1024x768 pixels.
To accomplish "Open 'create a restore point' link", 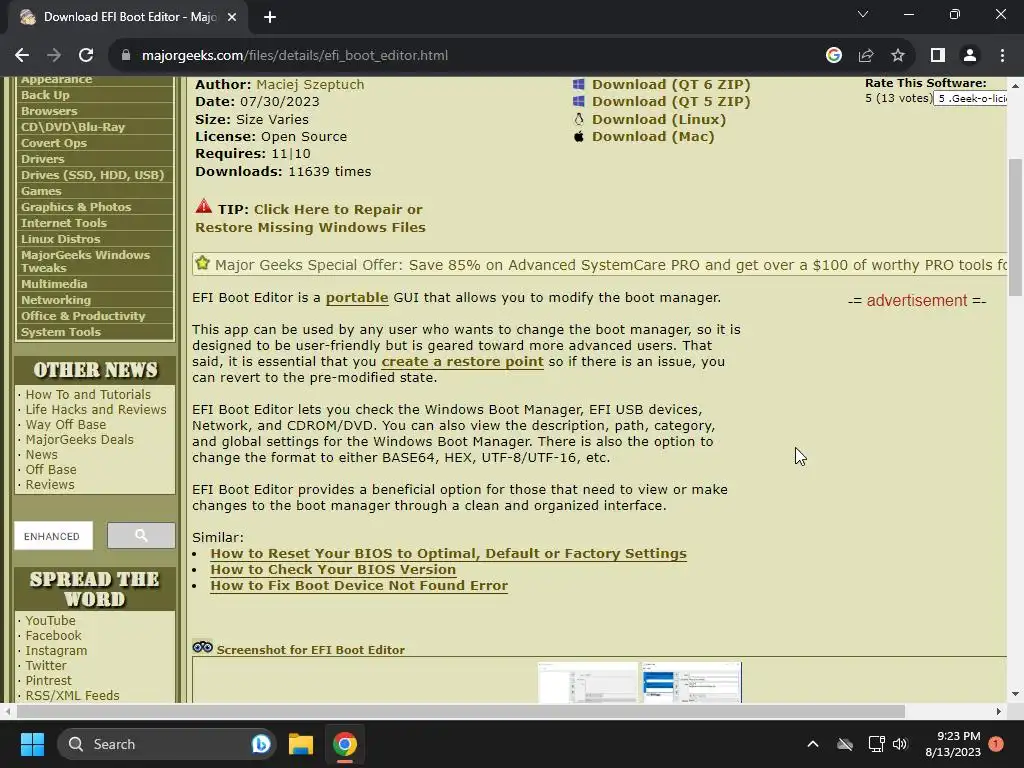I will click(462, 362).
